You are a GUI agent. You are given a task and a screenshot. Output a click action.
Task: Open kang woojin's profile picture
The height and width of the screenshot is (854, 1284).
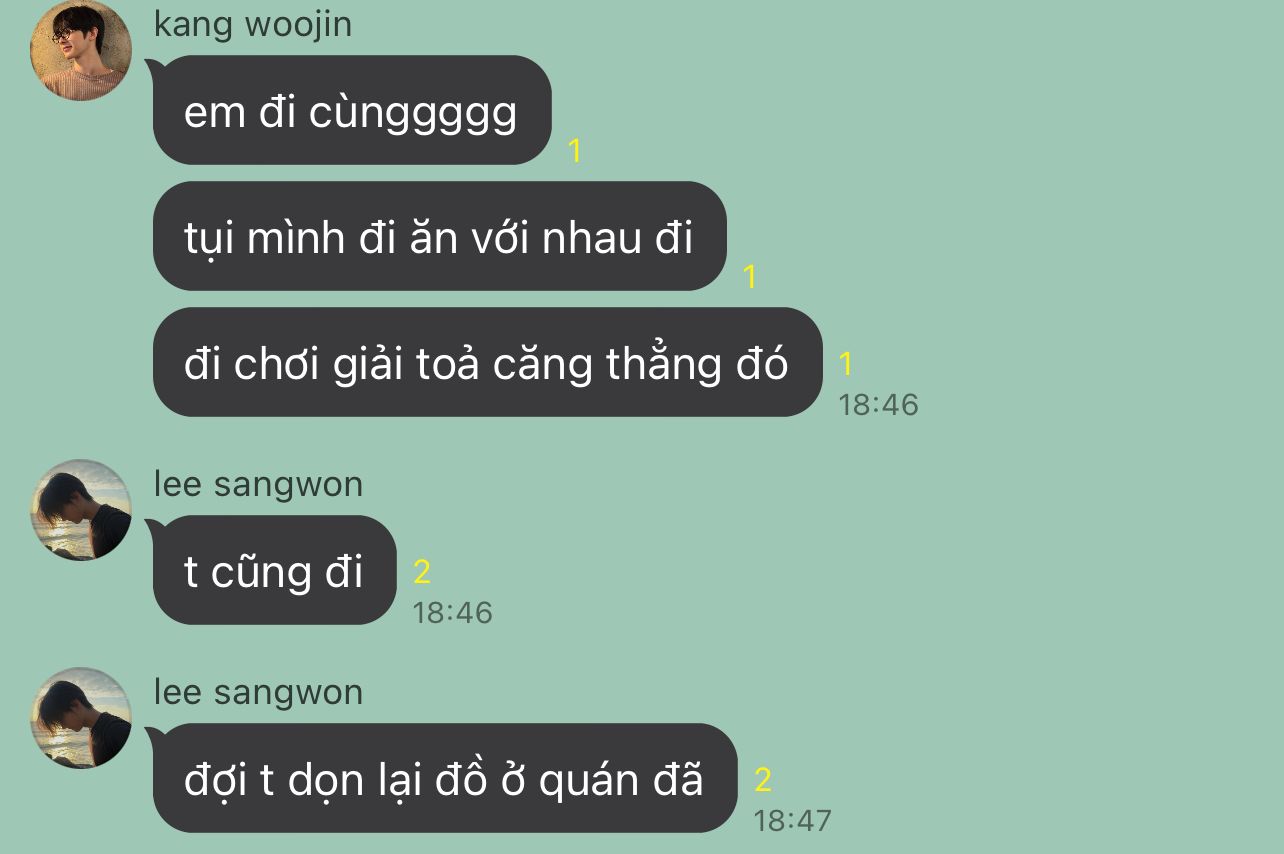[81, 51]
